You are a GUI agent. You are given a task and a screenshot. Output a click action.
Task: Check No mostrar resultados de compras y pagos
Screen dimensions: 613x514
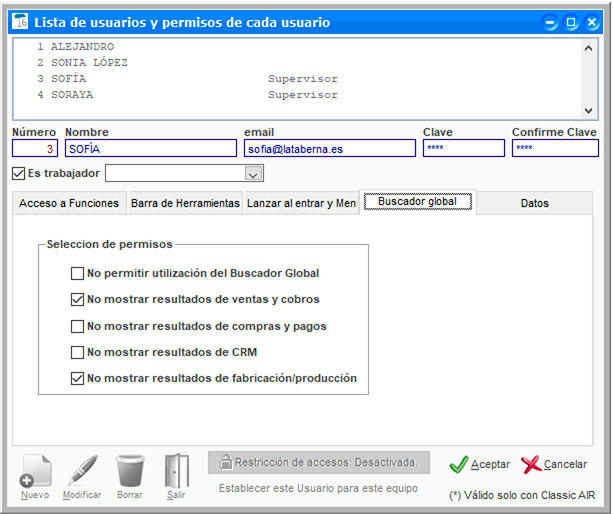77,326
